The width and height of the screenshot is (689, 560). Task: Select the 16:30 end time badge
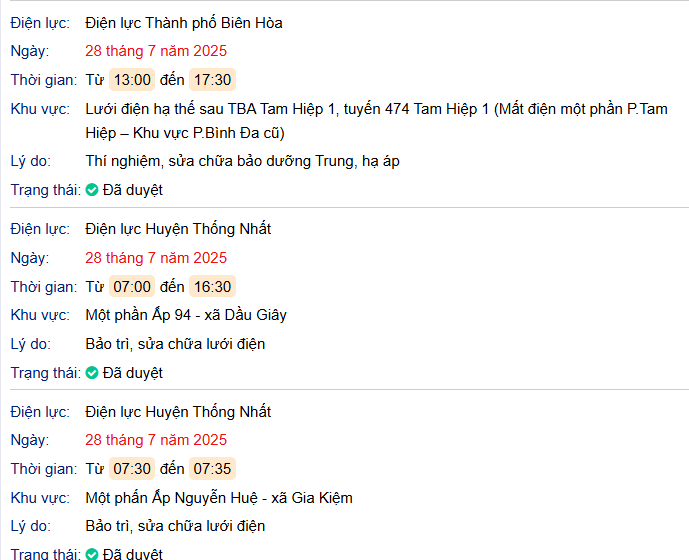(212, 287)
